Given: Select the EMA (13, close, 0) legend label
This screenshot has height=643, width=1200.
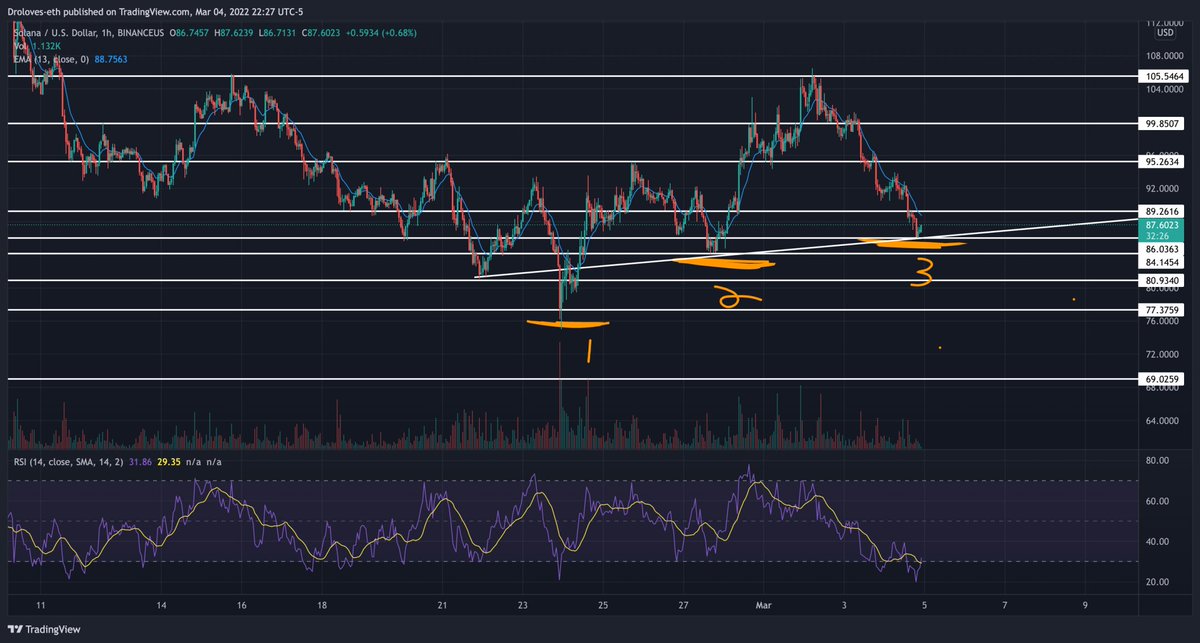Looking at the screenshot, I should pos(51,60).
